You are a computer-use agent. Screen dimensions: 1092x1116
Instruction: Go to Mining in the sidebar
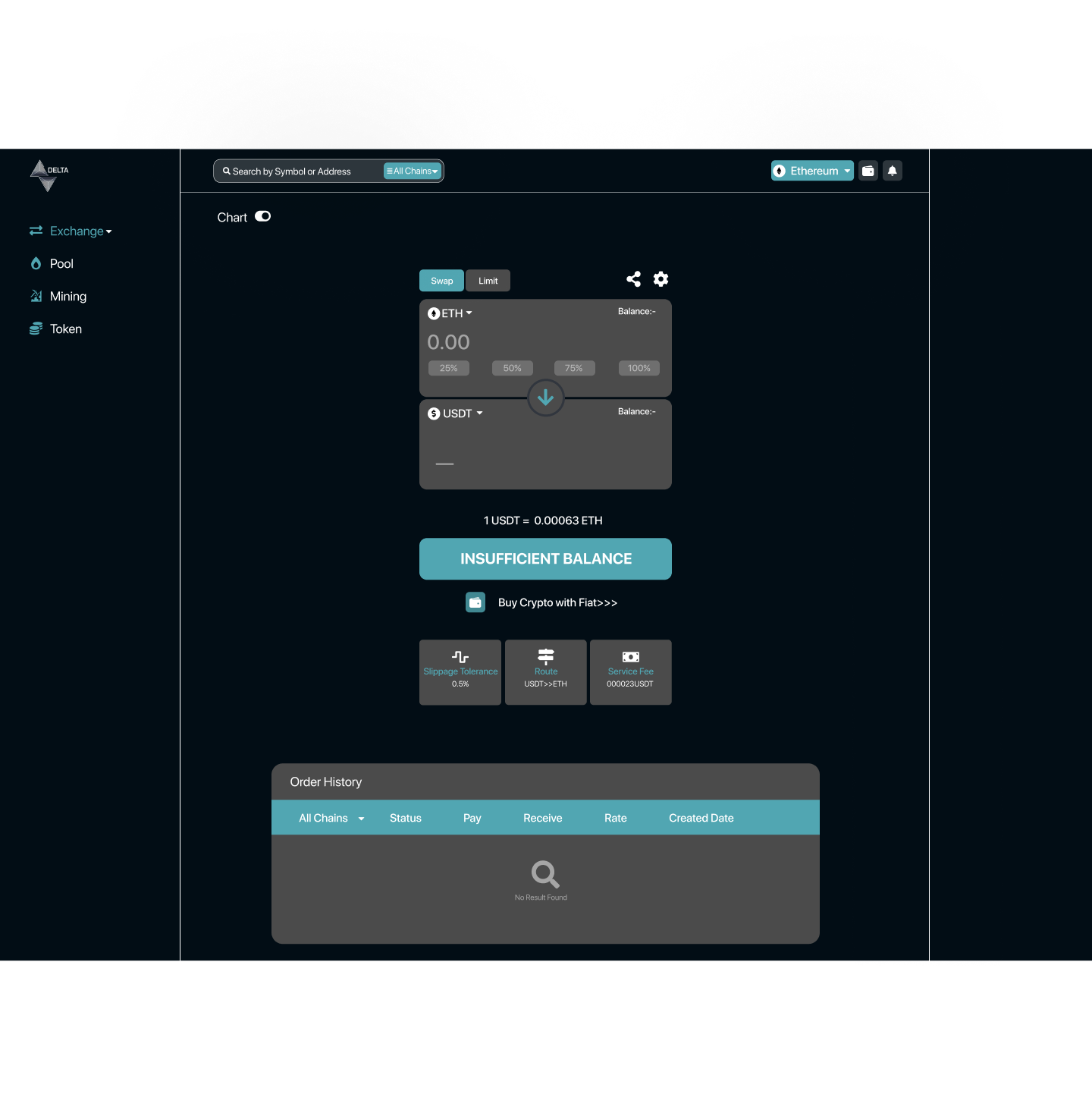[67, 297]
